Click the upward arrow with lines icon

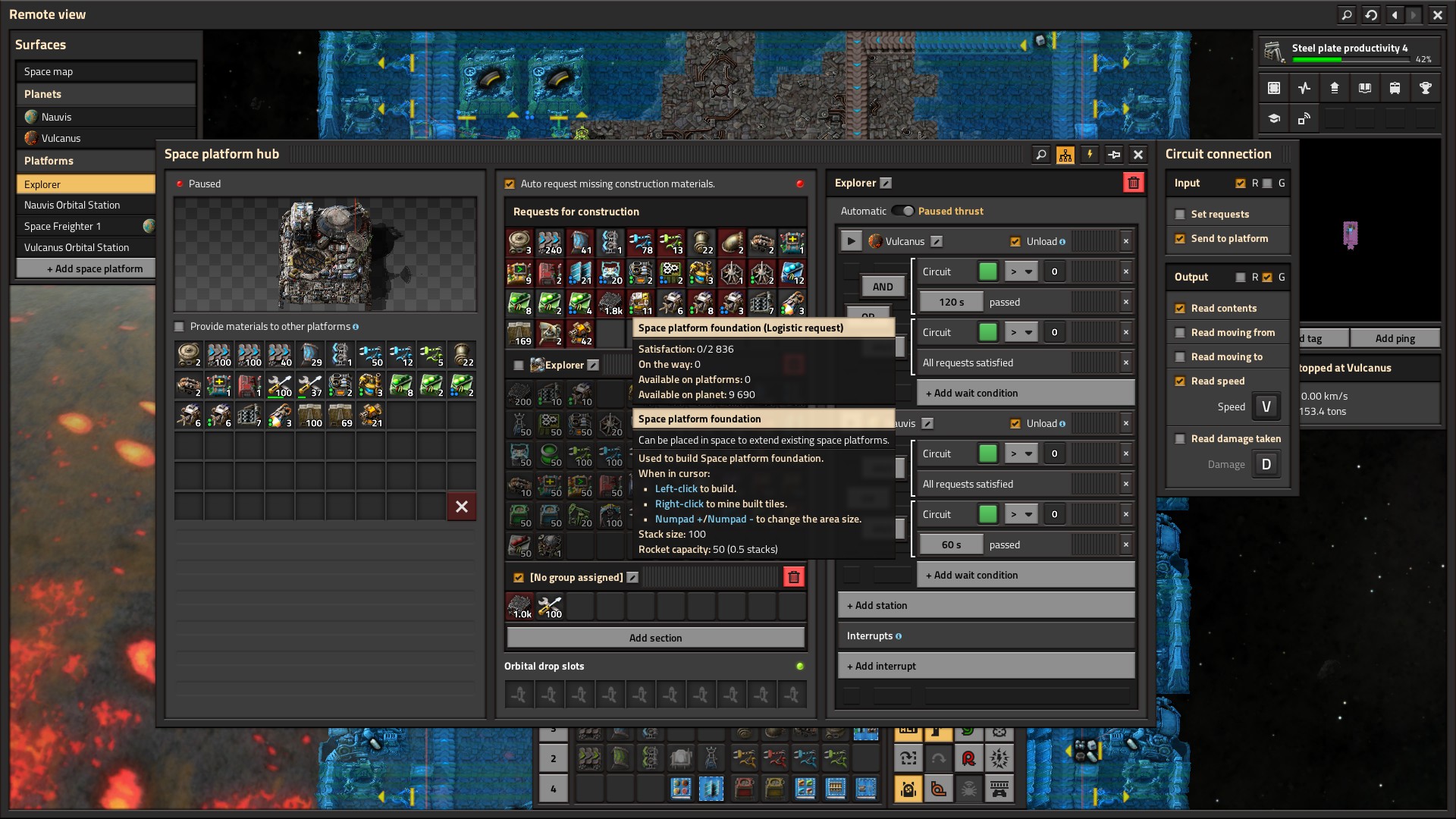pos(1335,88)
